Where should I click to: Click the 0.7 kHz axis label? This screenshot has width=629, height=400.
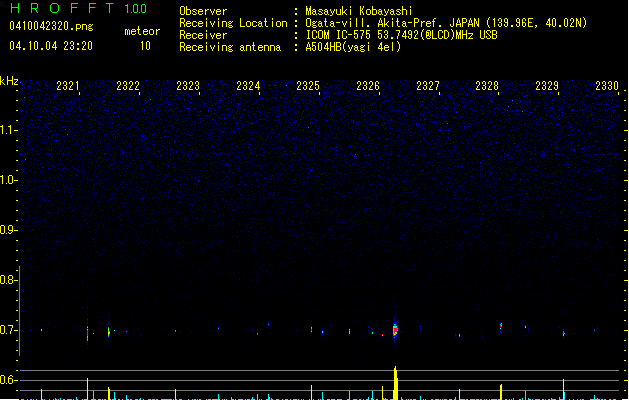(x=8, y=330)
